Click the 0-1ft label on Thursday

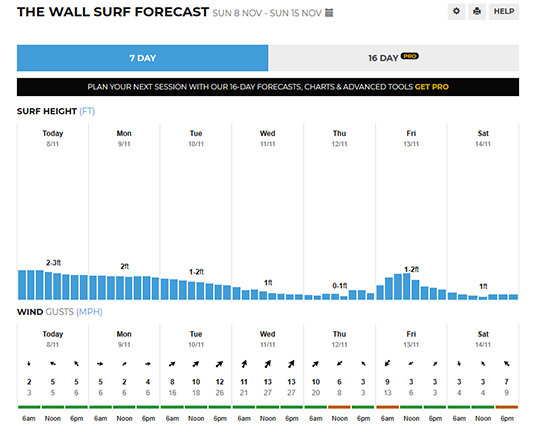pos(340,286)
